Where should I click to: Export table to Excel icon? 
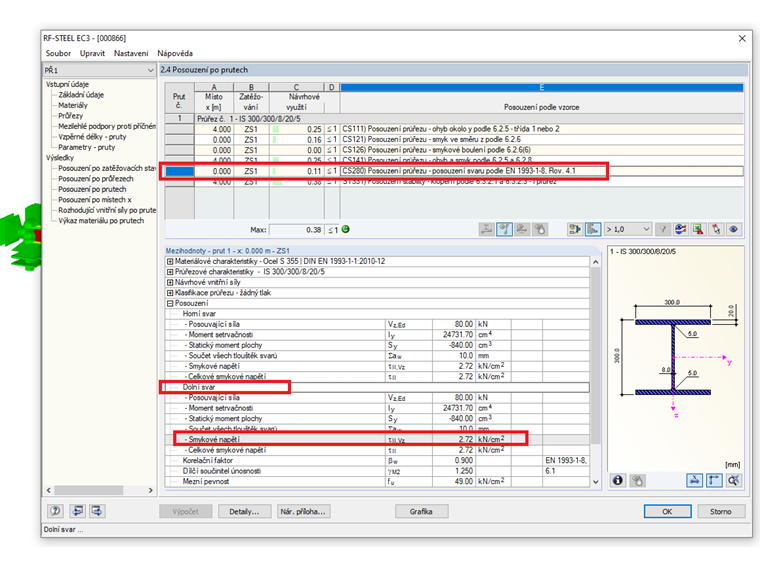click(x=698, y=229)
